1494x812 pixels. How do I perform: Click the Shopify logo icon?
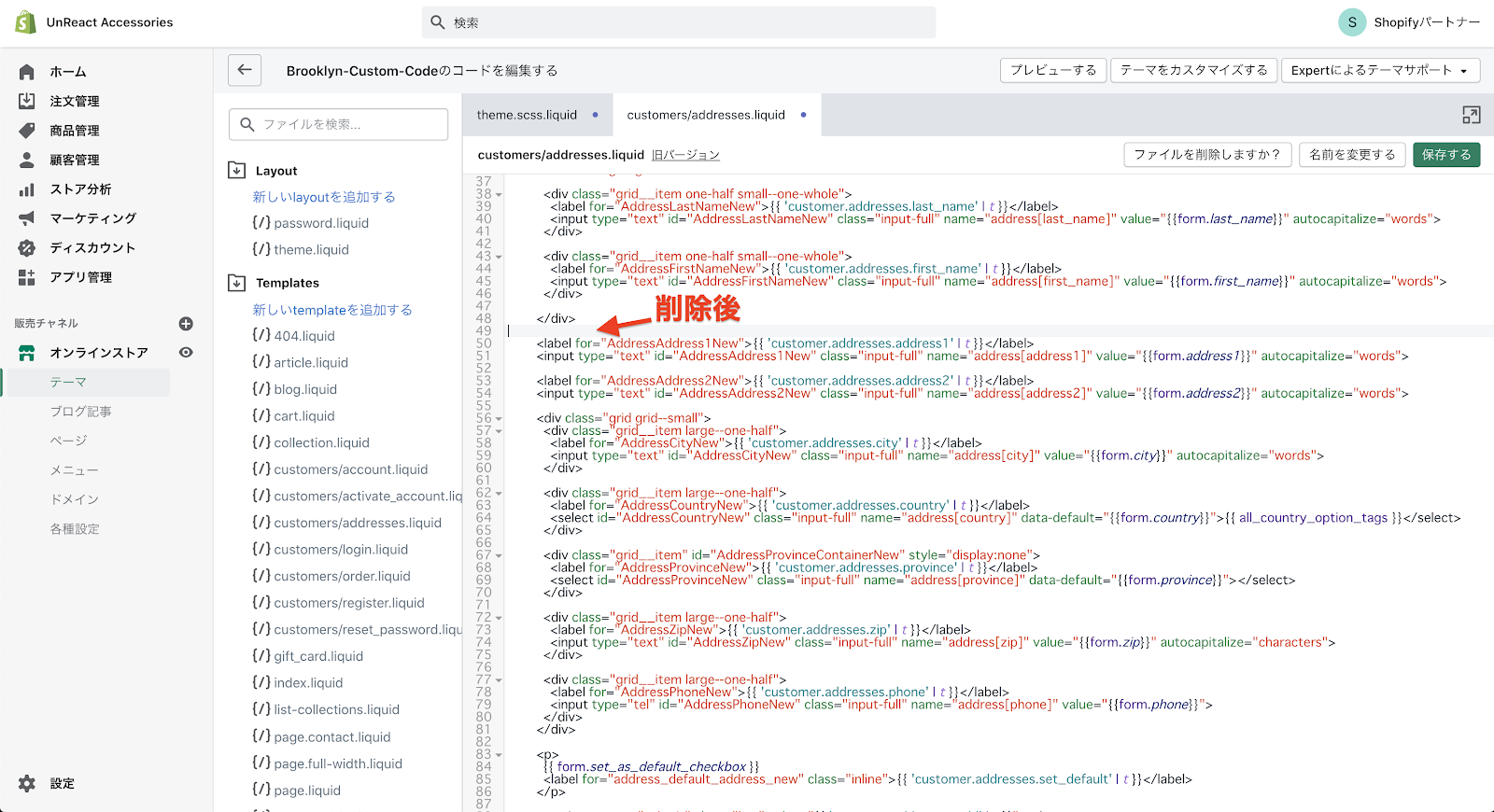pyautogui.click(x=25, y=22)
